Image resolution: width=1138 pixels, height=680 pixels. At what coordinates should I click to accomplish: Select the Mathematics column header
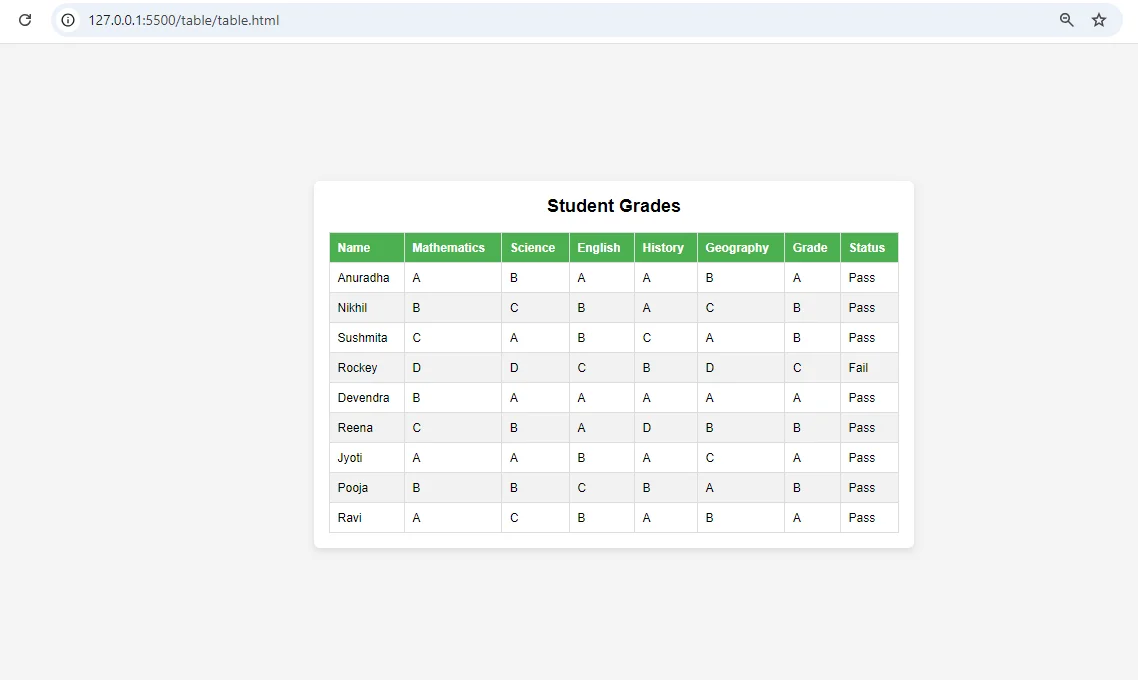[450, 247]
